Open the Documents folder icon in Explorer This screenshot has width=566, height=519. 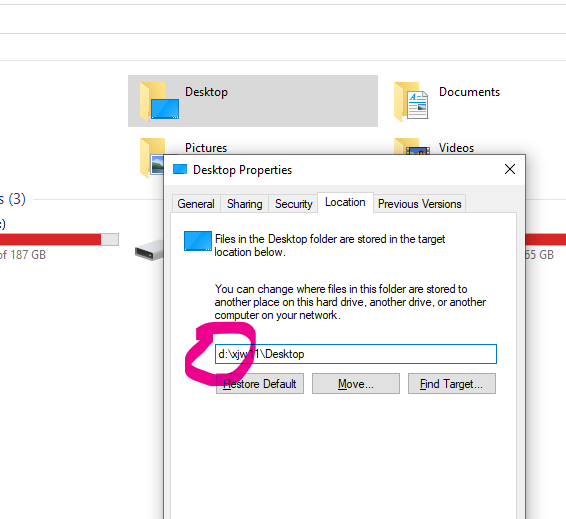click(411, 101)
